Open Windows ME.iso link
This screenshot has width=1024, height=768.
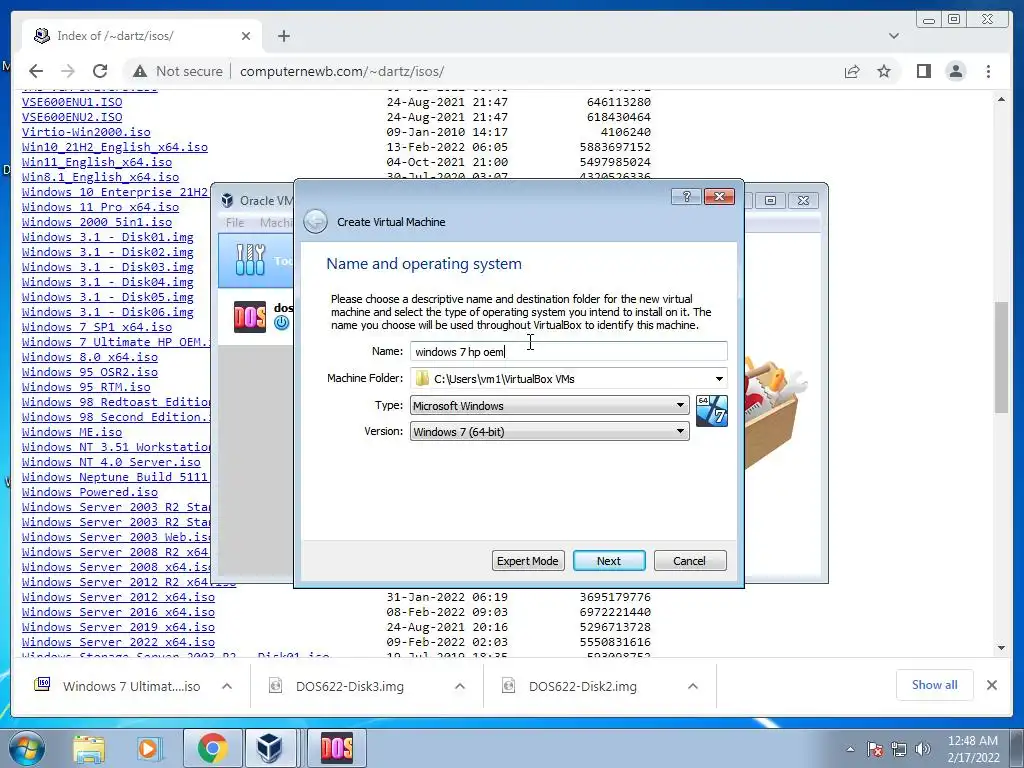[x=72, y=432]
